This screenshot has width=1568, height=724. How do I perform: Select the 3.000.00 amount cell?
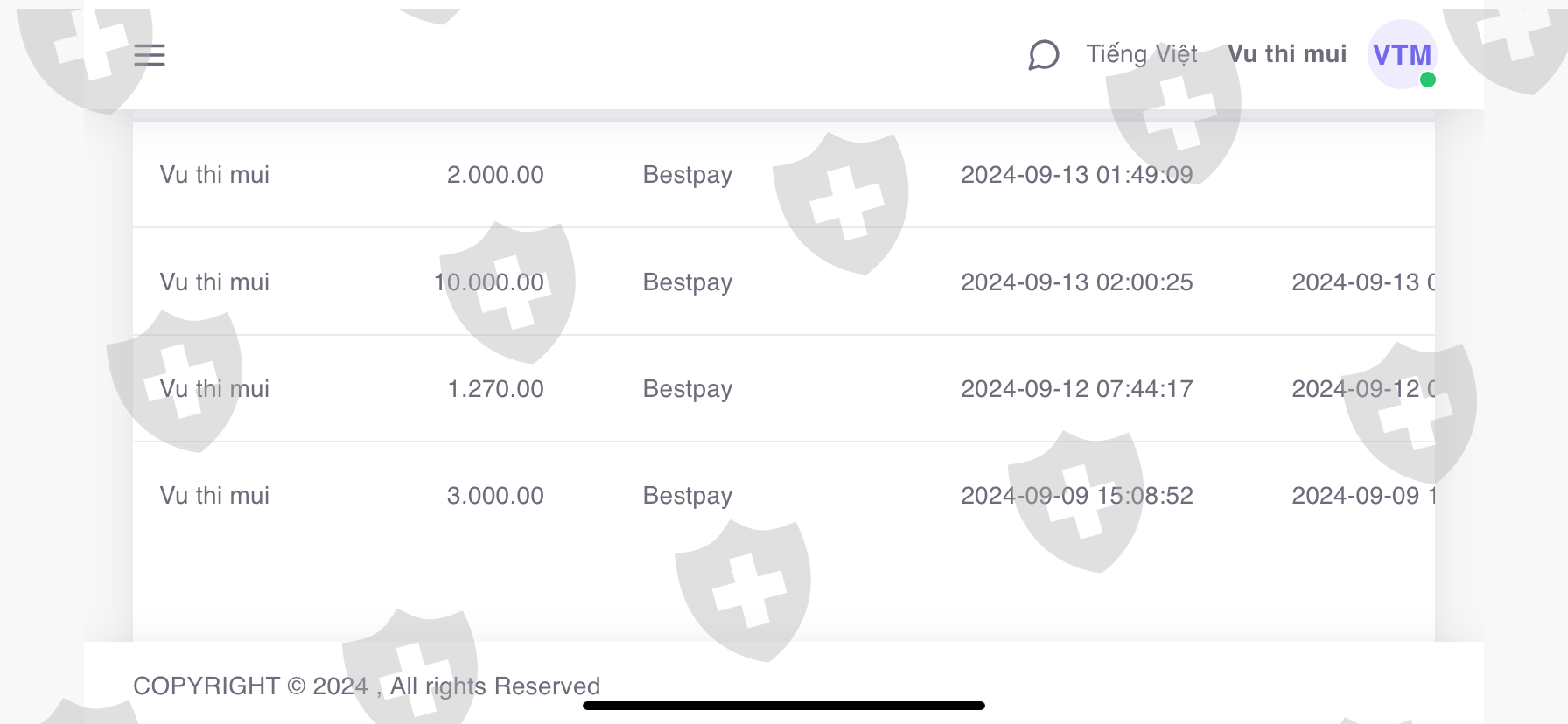pyautogui.click(x=494, y=496)
